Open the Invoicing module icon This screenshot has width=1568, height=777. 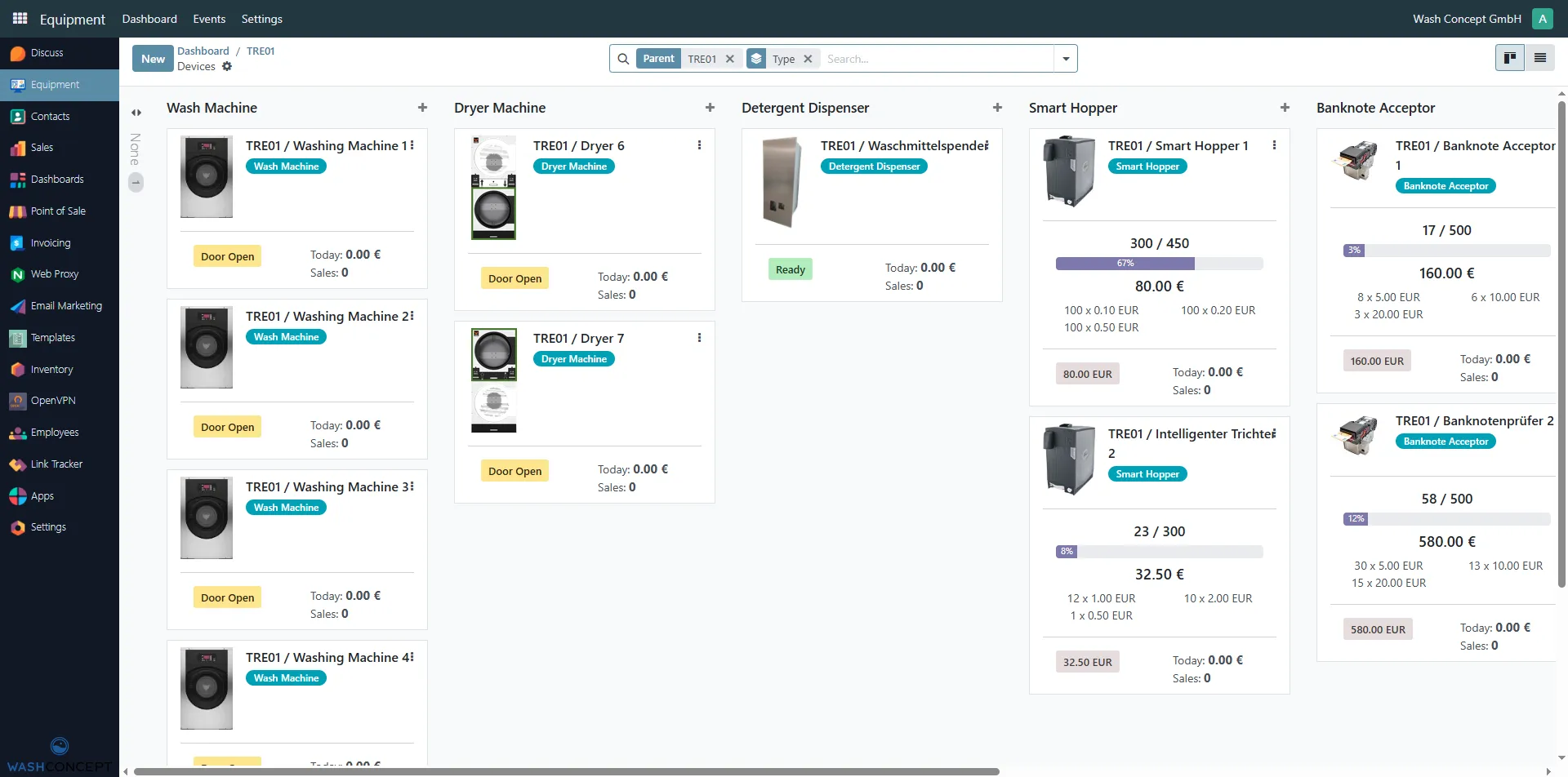16,242
